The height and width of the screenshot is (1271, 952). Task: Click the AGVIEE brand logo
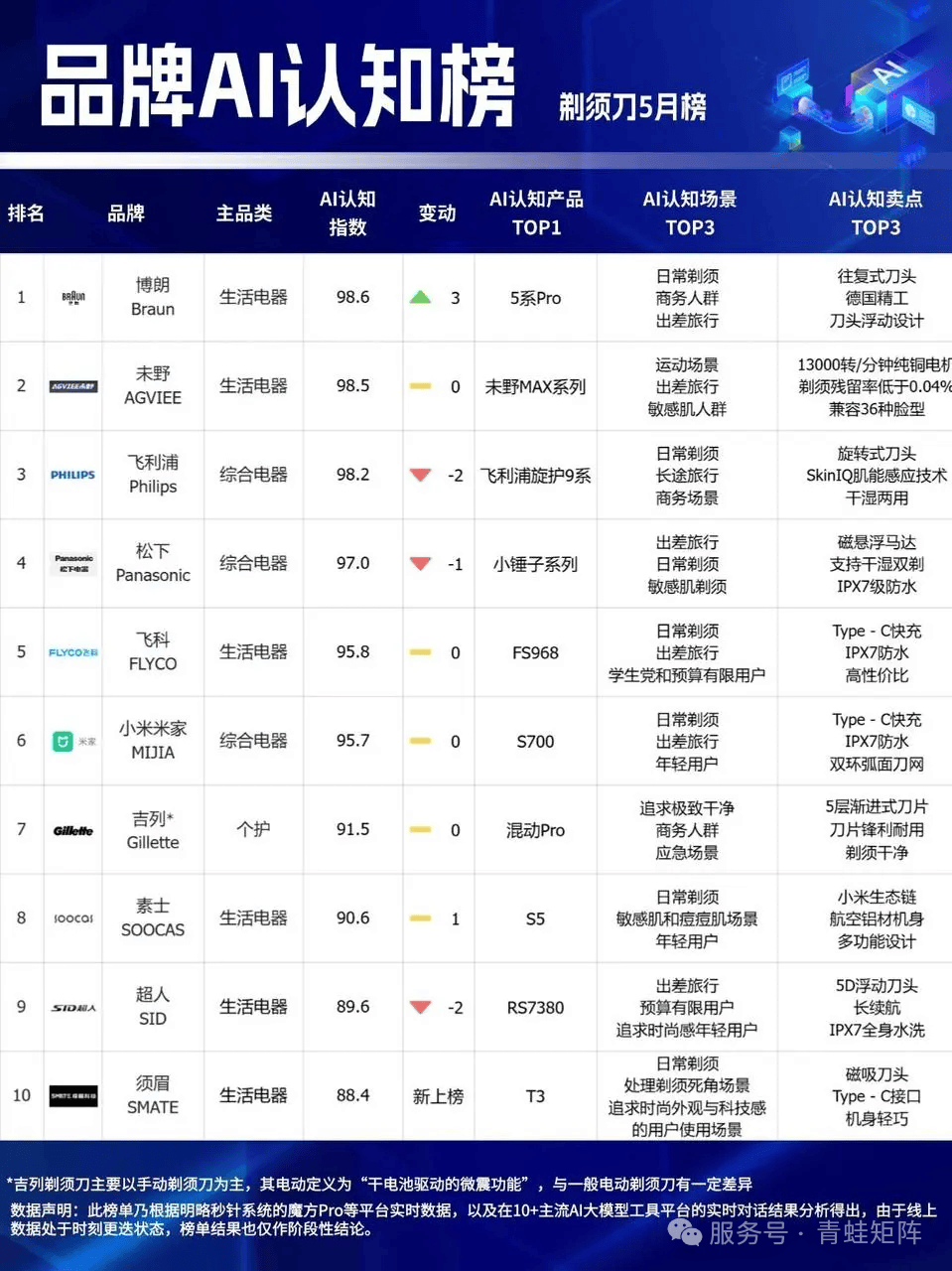[71, 386]
